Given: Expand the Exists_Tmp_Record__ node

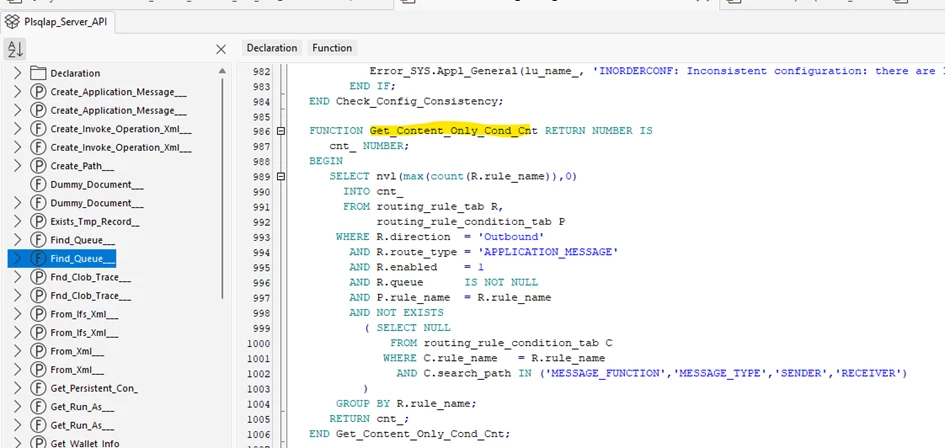Looking at the screenshot, I should (x=17, y=221).
